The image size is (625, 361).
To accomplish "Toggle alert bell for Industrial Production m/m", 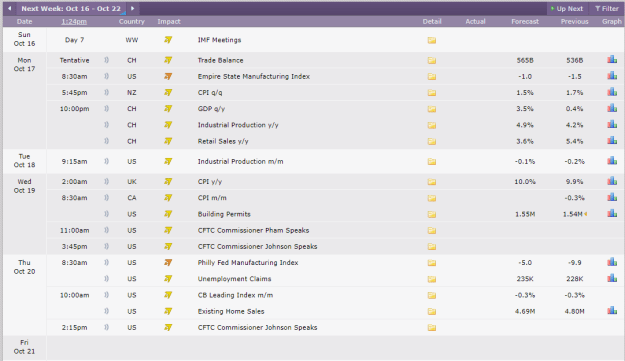I will pyautogui.click(x=106, y=161).
